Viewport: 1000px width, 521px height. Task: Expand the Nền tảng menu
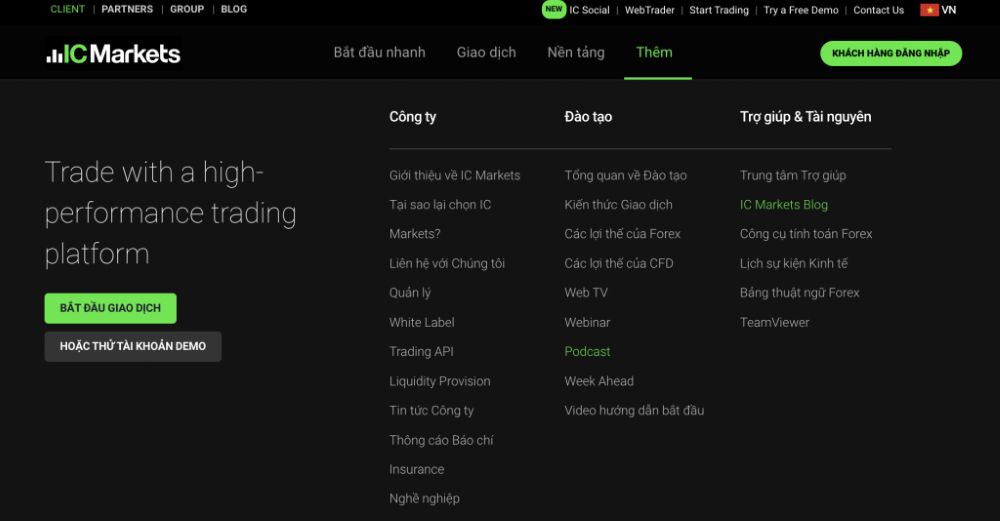pyautogui.click(x=576, y=52)
